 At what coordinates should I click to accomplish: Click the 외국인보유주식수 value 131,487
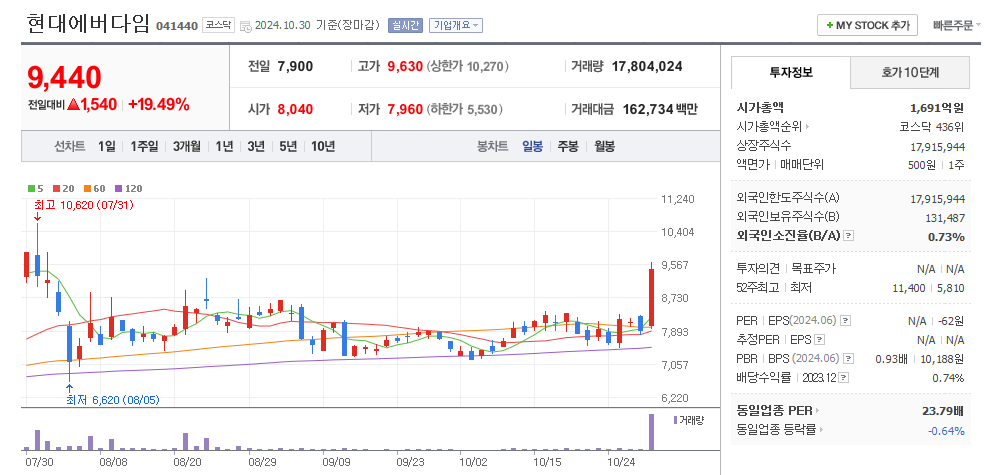coord(946,217)
